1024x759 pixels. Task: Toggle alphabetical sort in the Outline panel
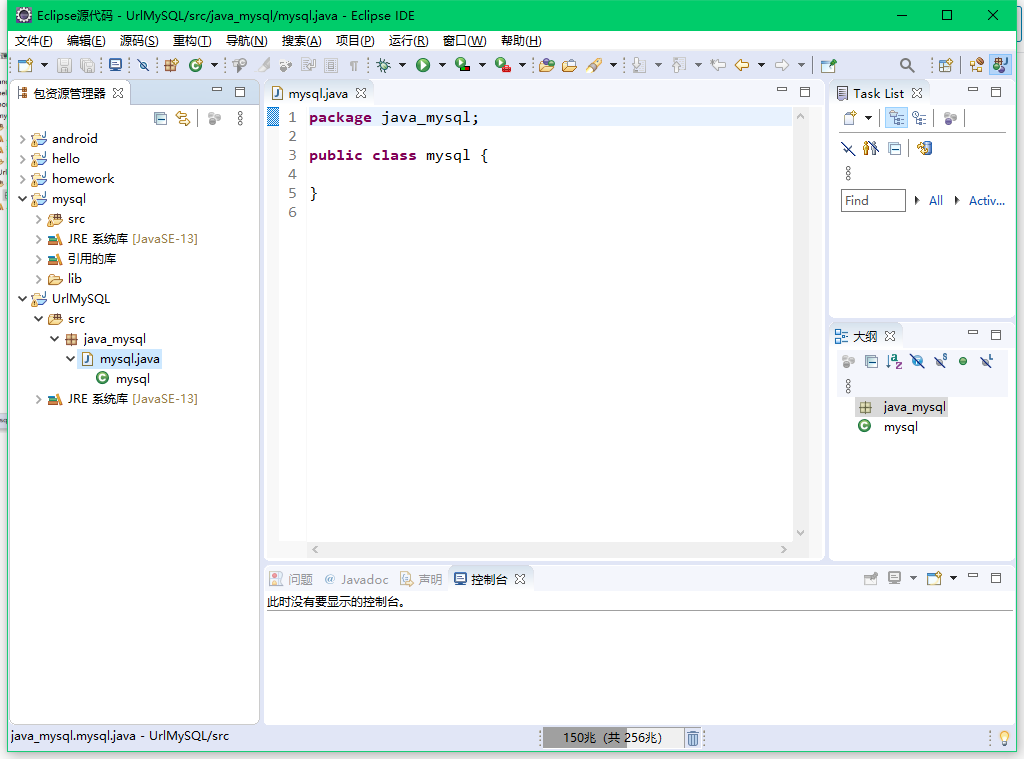[x=892, y=361]
